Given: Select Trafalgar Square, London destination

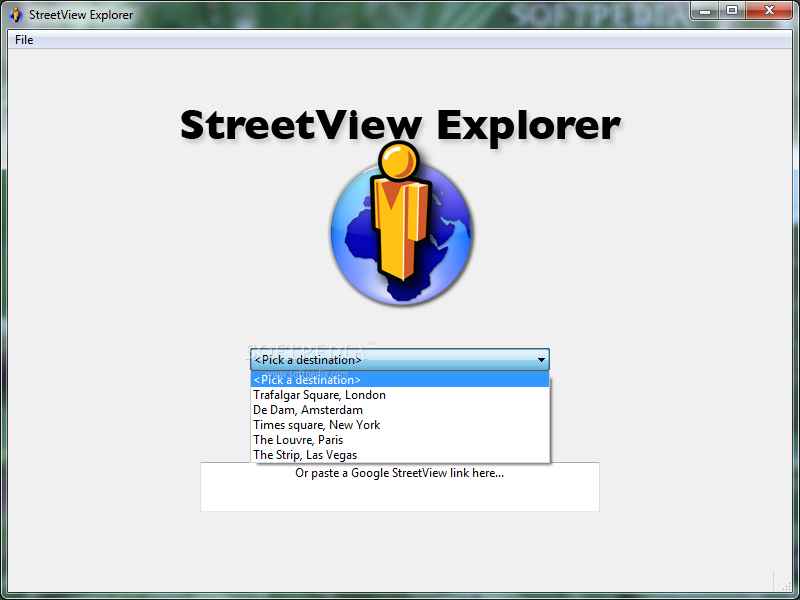Looking at the screenshot, I should (x=400, y=395).
